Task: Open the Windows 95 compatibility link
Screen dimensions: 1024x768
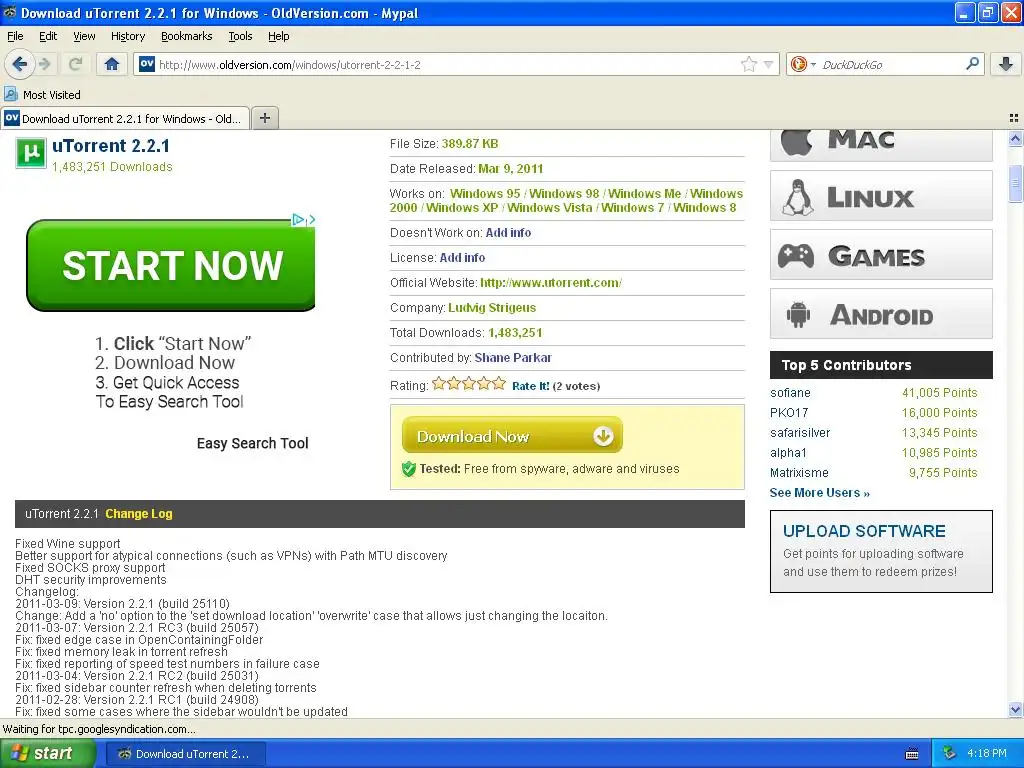Action: [x=485, y=194]
